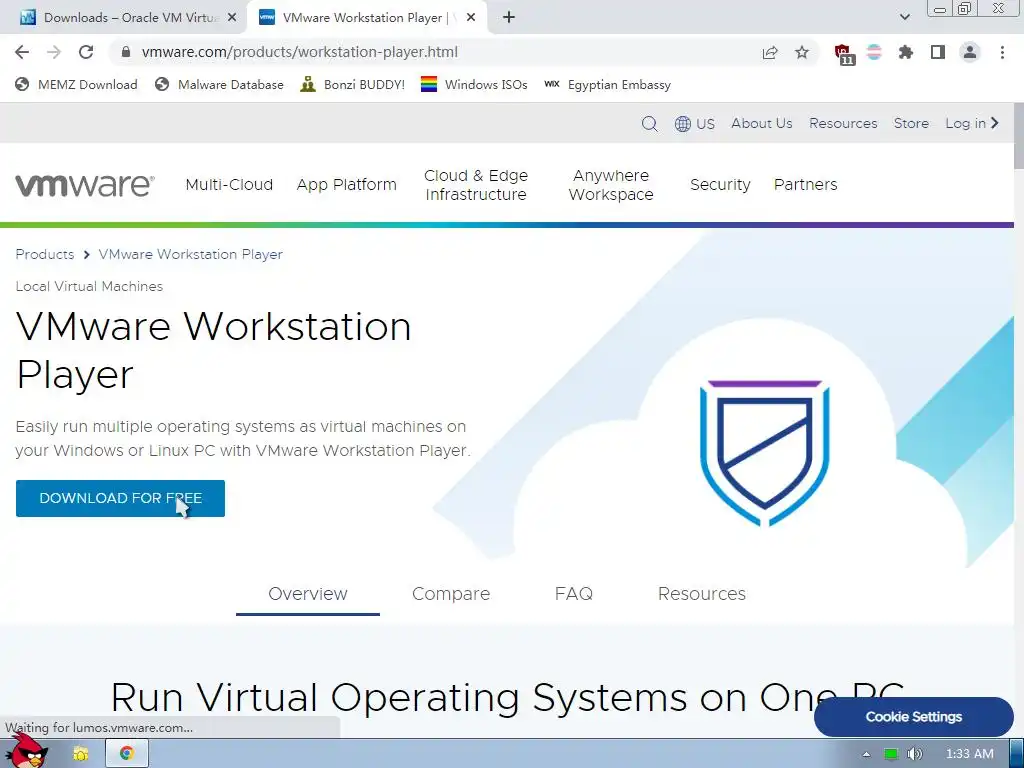The height and width of the screenshot is (768, 1024).
Task: Show hidden system tray icons arrow
Action: point(867,754)
